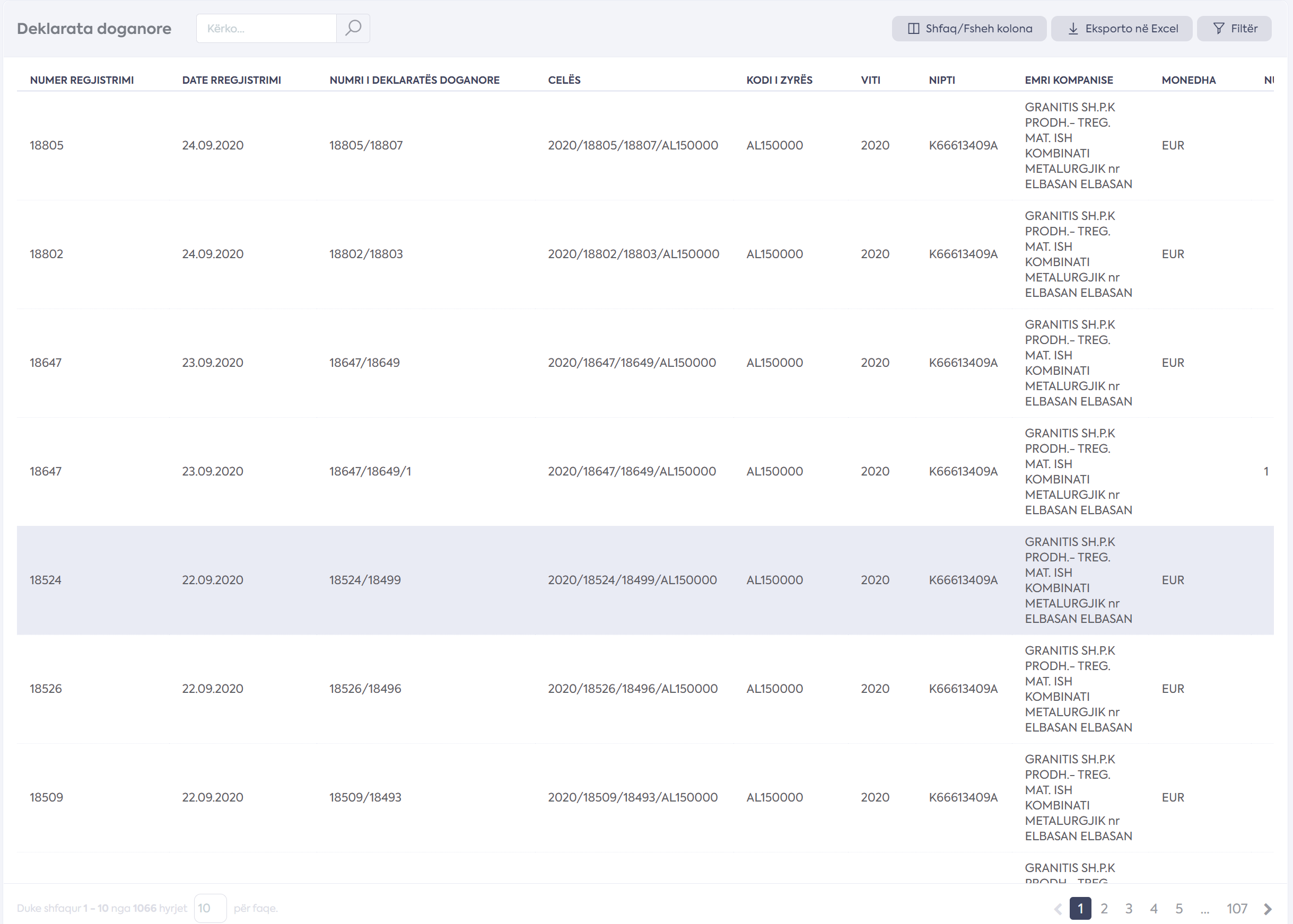Click declaration number 18802/18803
This screenshot has width=1293, height=924.
(366, 254)
